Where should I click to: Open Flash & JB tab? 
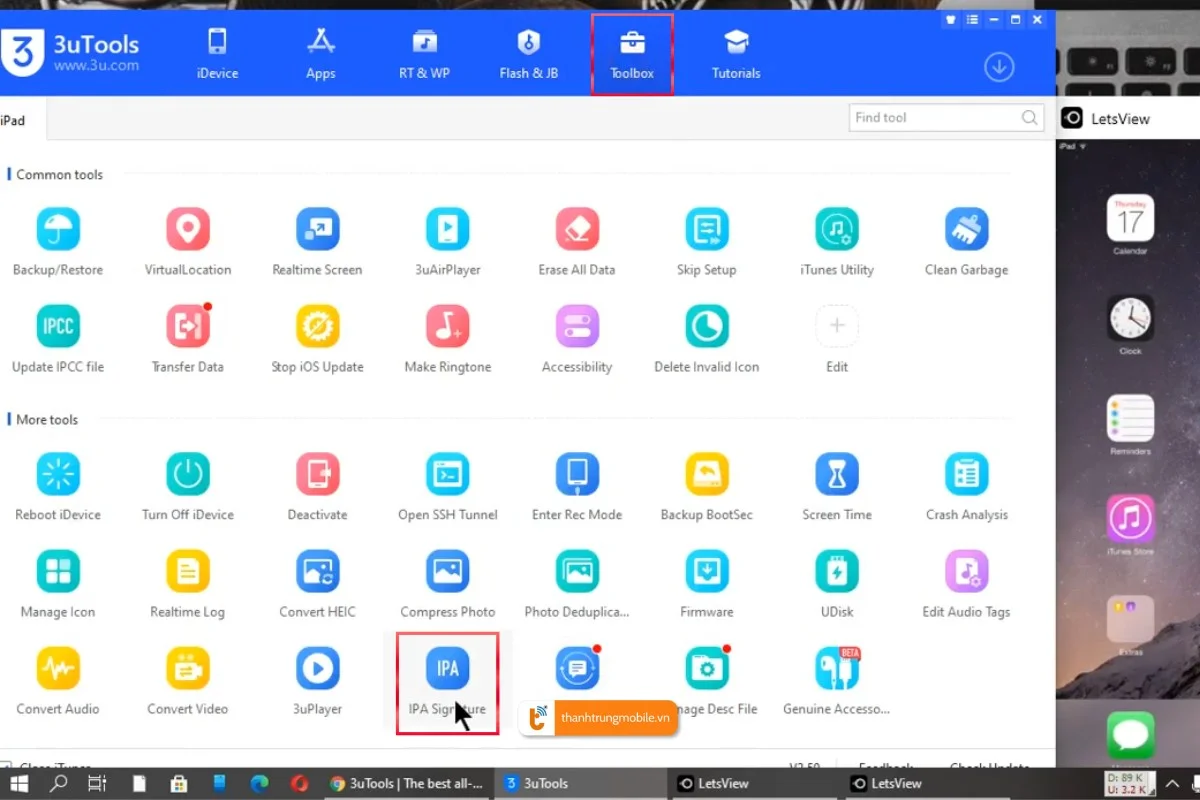click(529, 54)
